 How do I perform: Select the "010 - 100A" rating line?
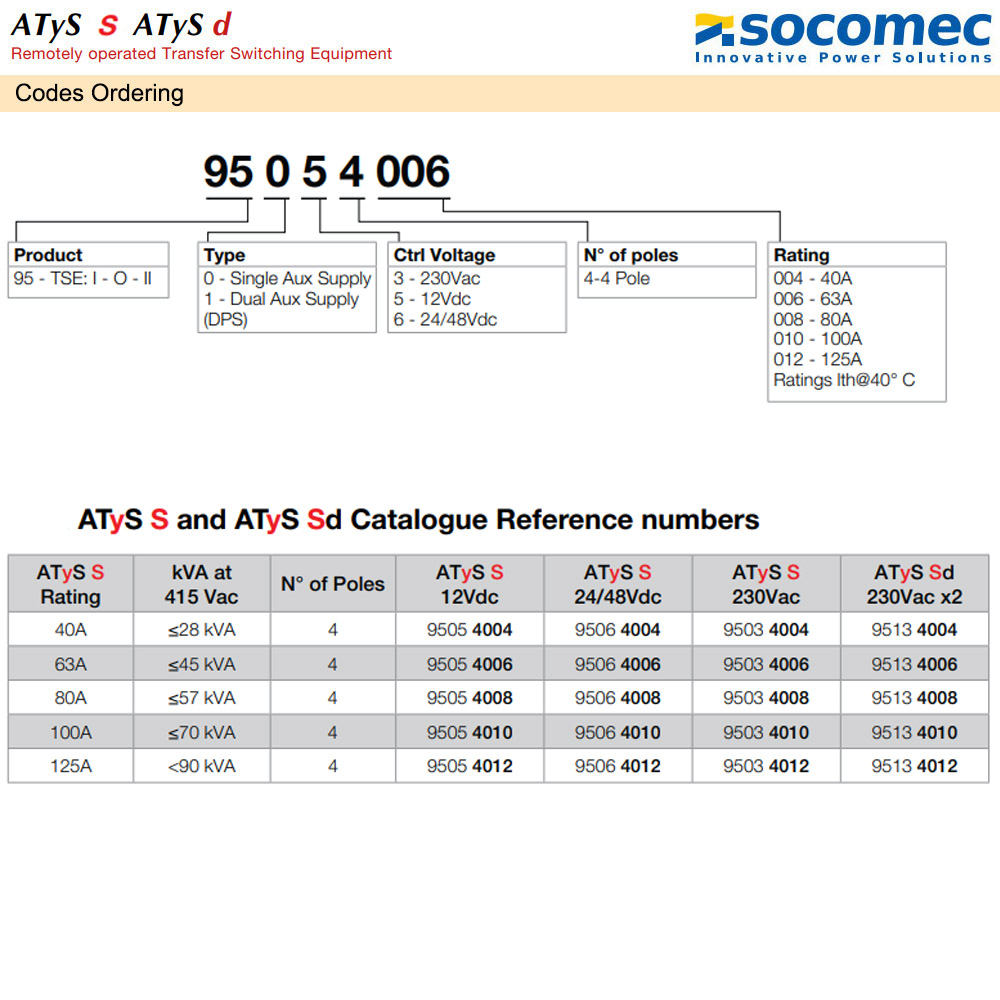coord(818,339)
